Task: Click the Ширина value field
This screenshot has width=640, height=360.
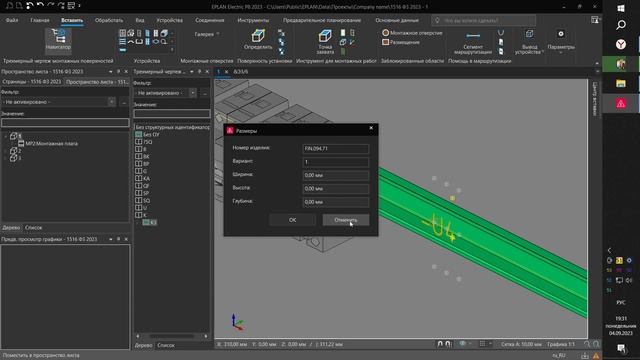Action: click(x=336, y=175)
